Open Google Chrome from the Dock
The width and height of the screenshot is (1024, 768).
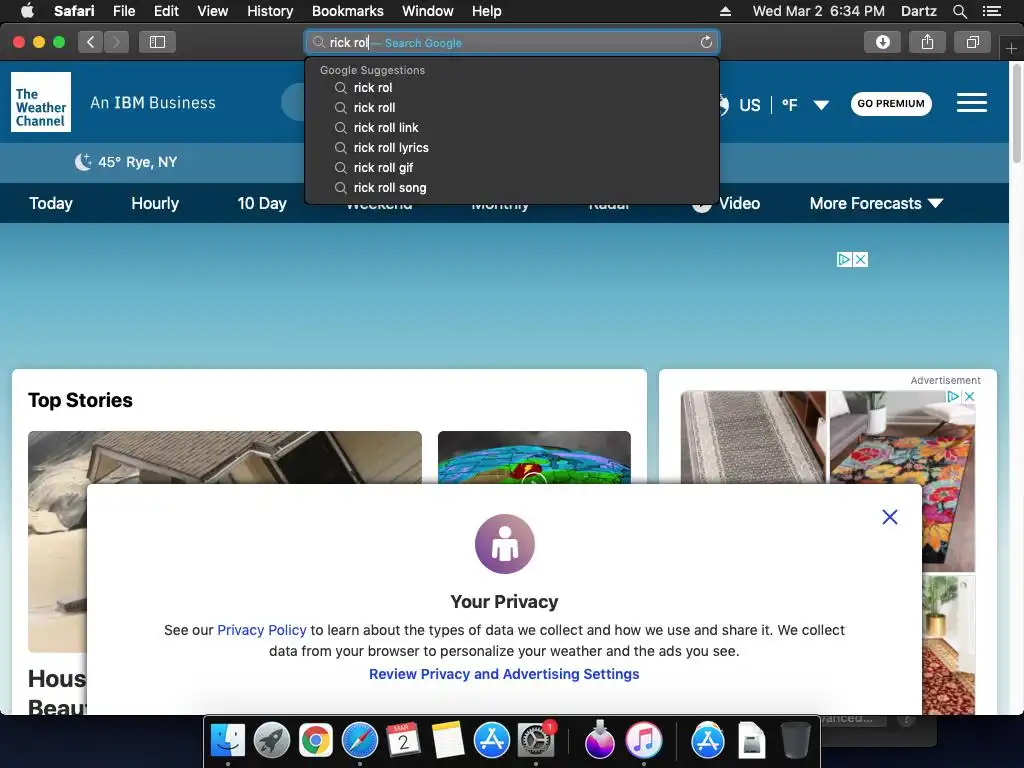click(315, 741)
